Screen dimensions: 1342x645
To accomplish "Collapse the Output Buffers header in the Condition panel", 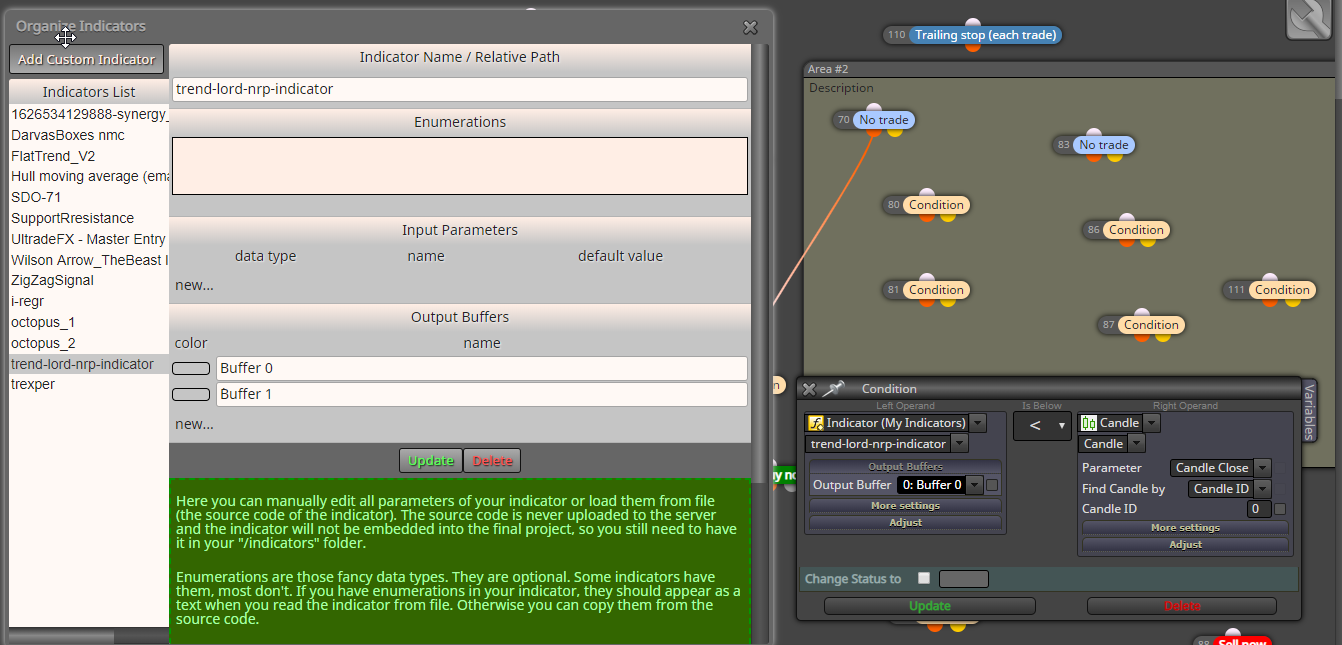I will (x=905, y=466).
